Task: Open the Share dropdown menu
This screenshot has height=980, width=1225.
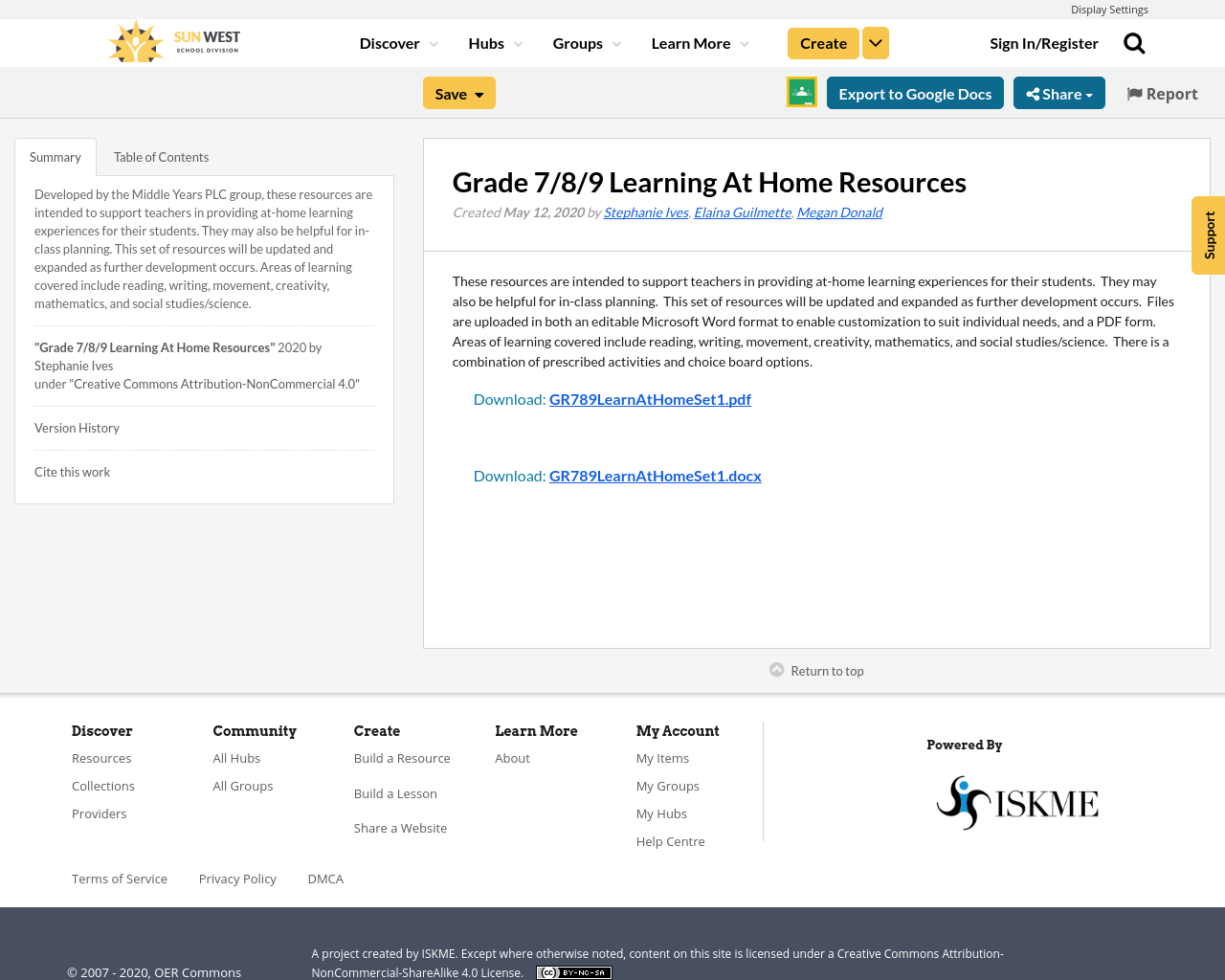Action: (1058, 92)
